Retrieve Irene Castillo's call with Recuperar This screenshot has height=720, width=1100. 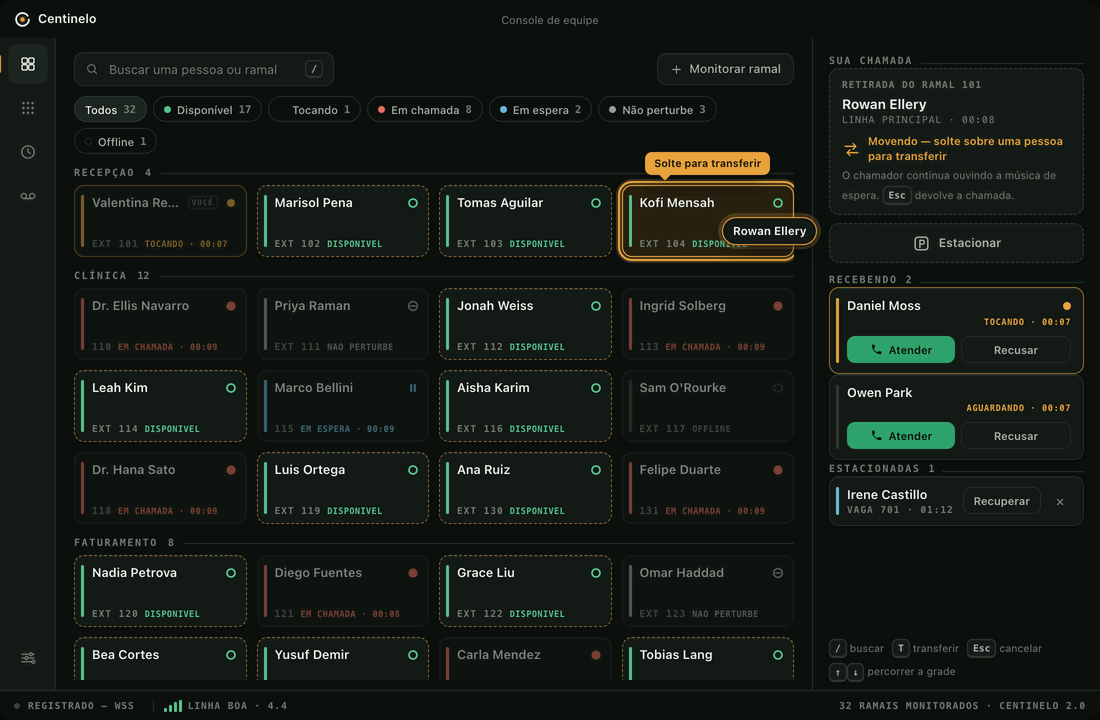[1001, 501]
